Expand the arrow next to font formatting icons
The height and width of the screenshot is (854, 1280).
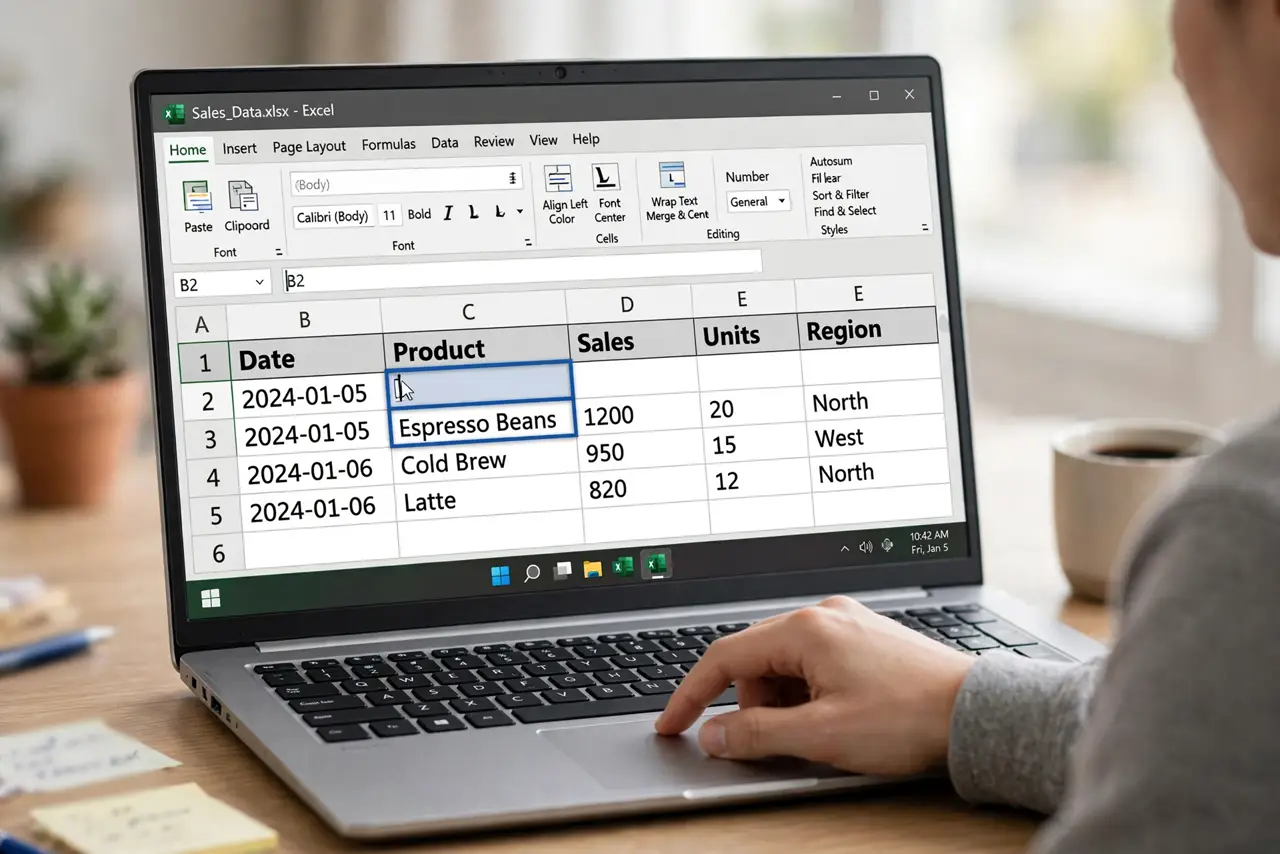pyautogui.click(x=519, y=212)
